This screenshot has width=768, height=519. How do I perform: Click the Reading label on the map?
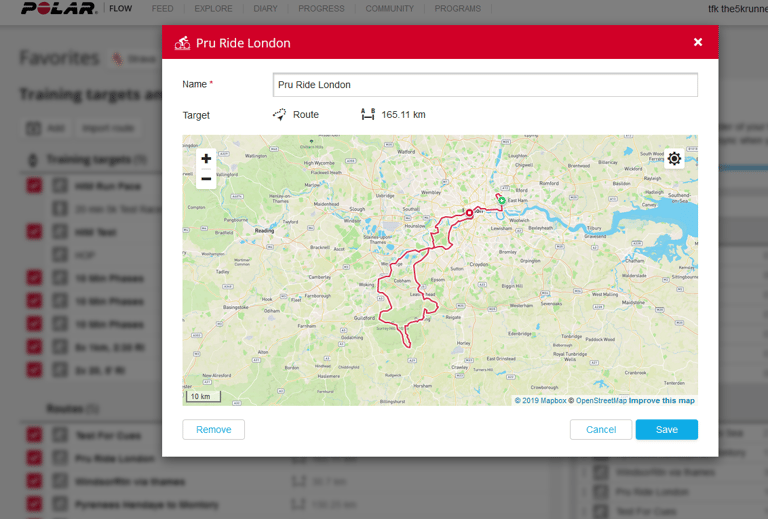(x=264, y=231)
